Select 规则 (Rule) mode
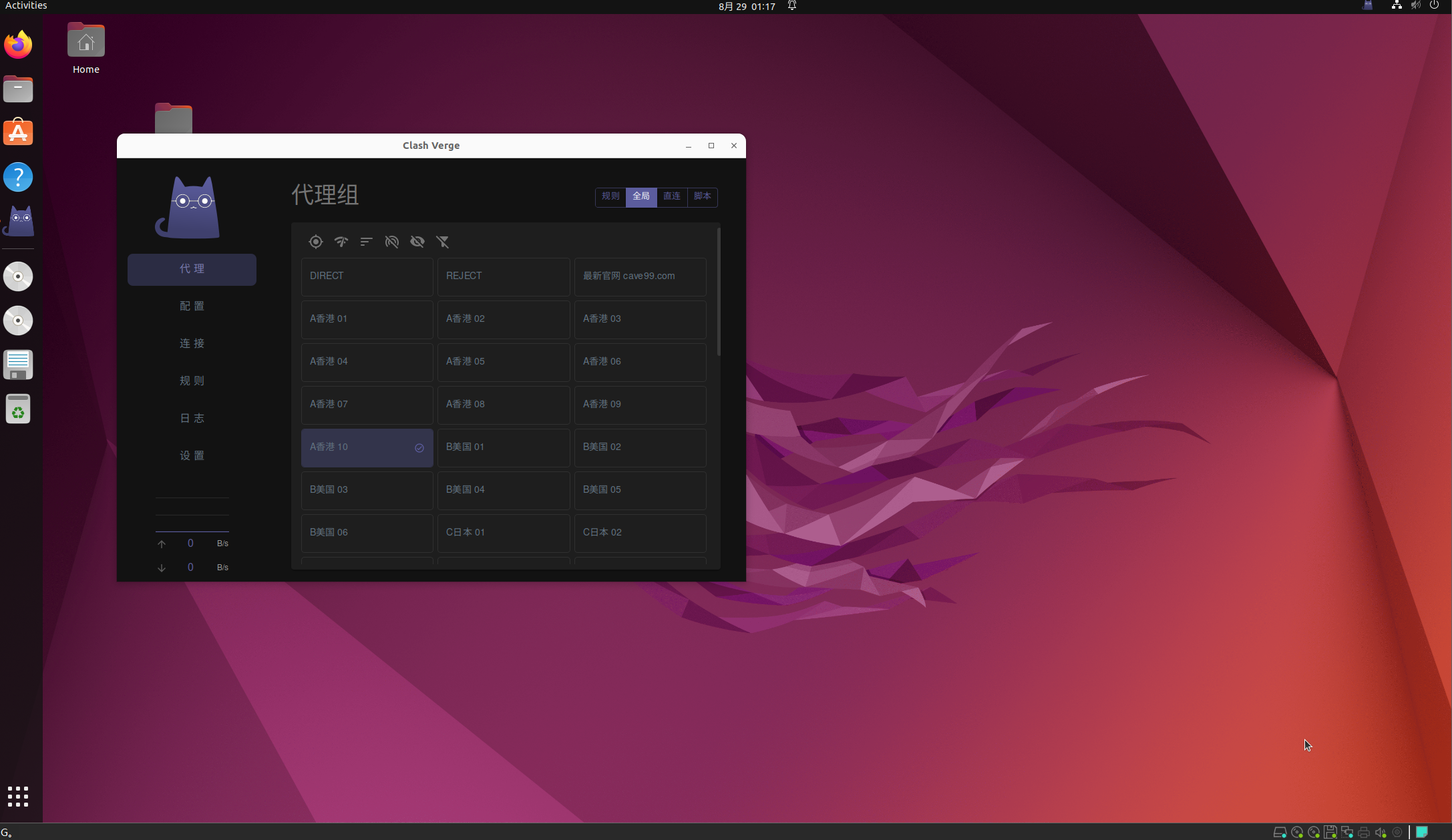Viewport: 1452px width, 840px height. (610, 196)
